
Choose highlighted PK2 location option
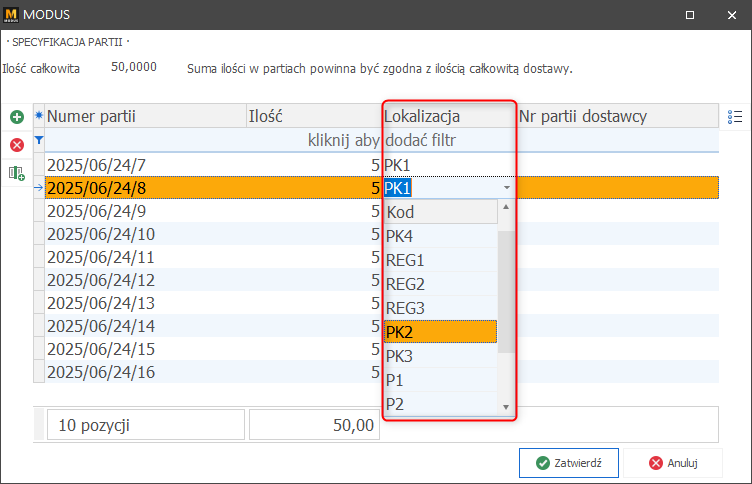pyautogui.click(x=440, y=332)
